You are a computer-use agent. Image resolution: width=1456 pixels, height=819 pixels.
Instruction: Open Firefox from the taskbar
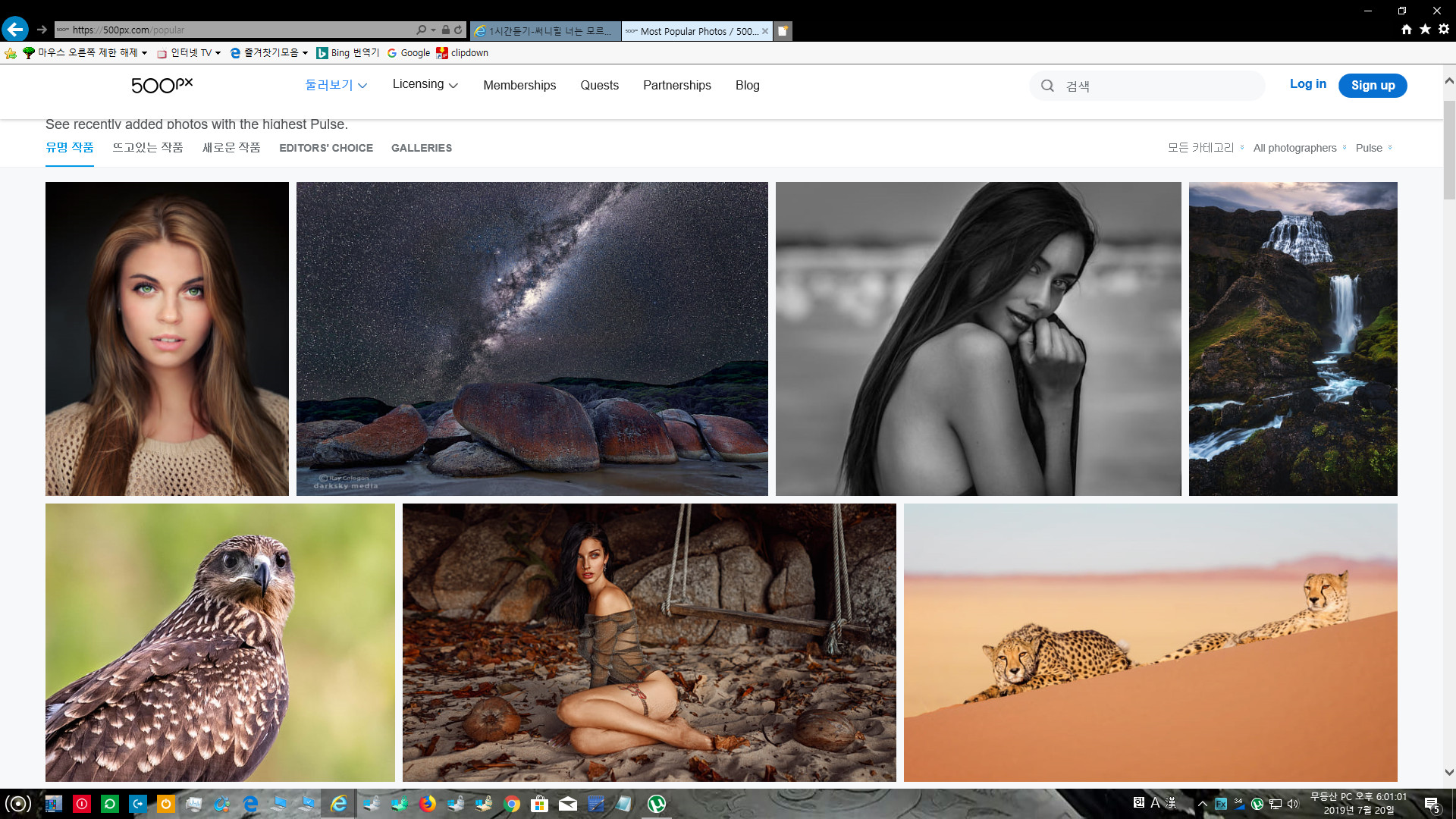point(428,804)
